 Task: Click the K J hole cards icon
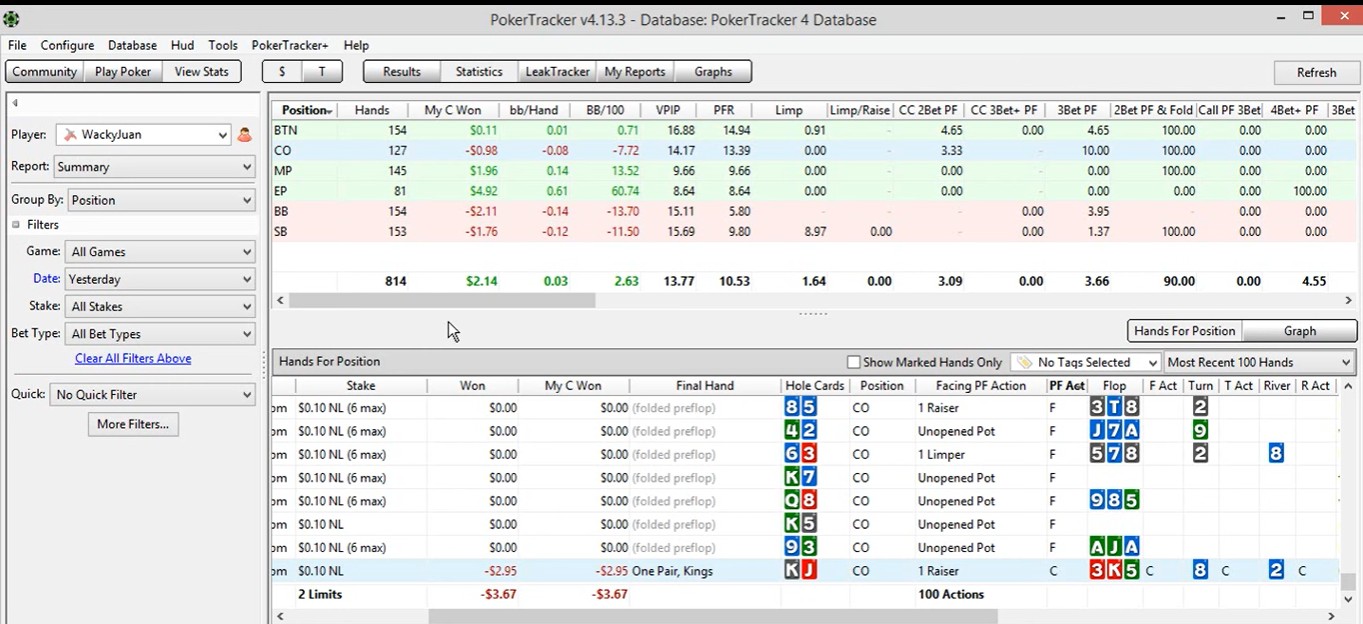click(800, 571)
